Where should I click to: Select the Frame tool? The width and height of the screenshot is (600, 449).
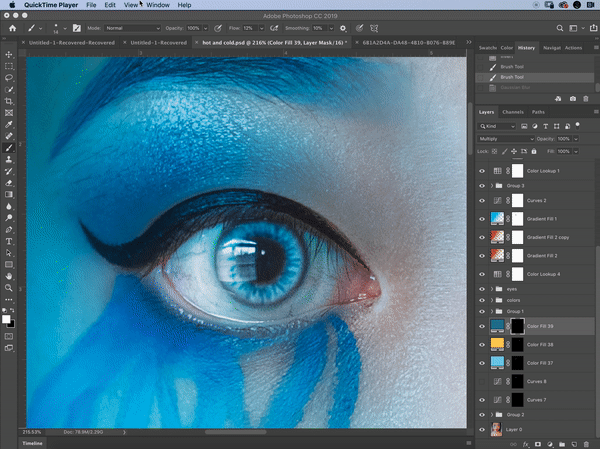click(9, 113)
